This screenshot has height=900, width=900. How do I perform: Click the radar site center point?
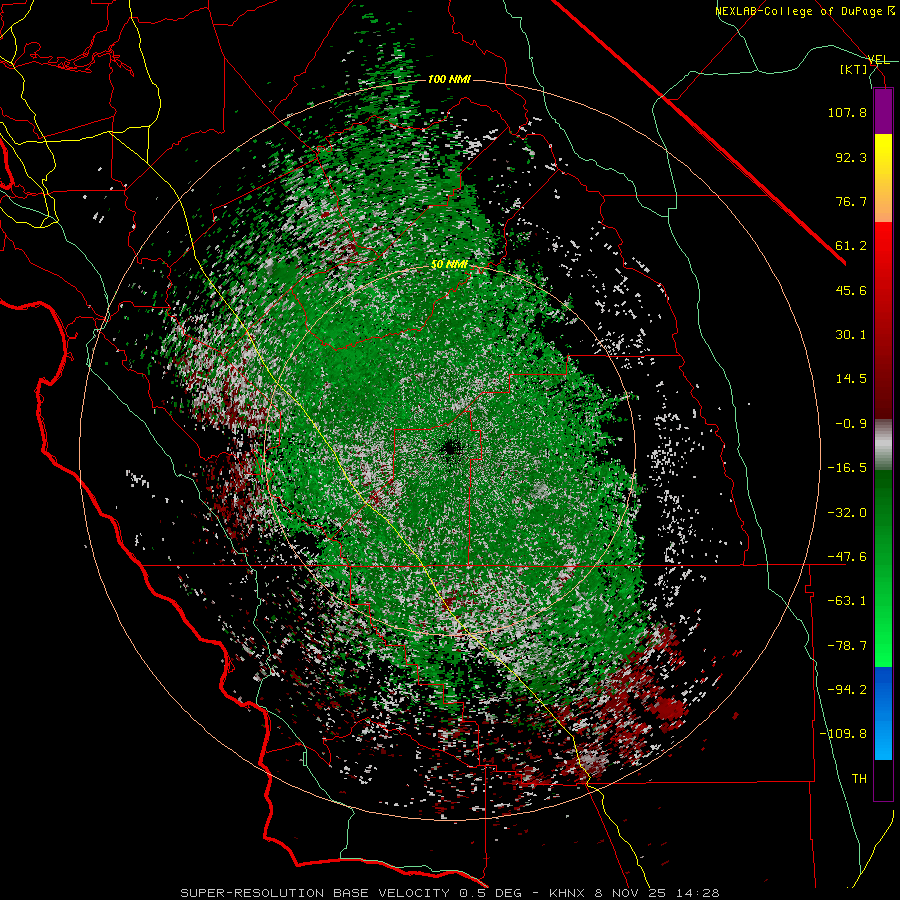451,448
